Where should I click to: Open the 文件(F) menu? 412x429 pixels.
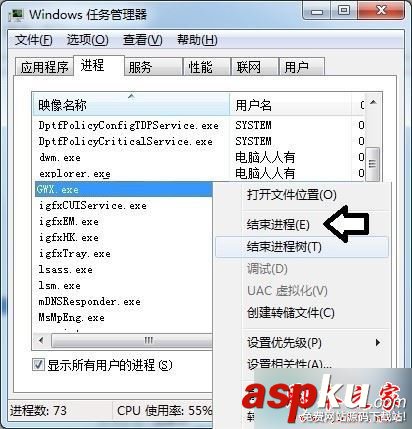(x=34, y=40)
